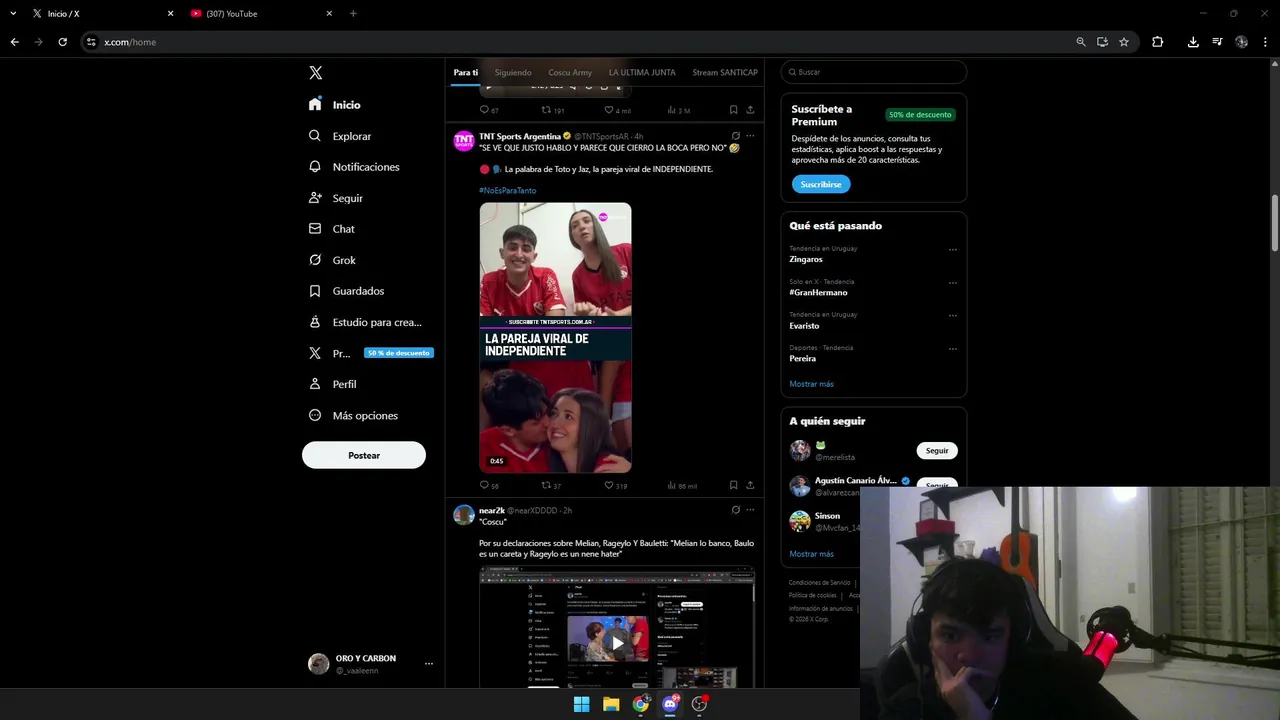Viewport: 1280px width, 720px height.
Task: Click the page vertical scrollbar
Action: coord(1275,224)
